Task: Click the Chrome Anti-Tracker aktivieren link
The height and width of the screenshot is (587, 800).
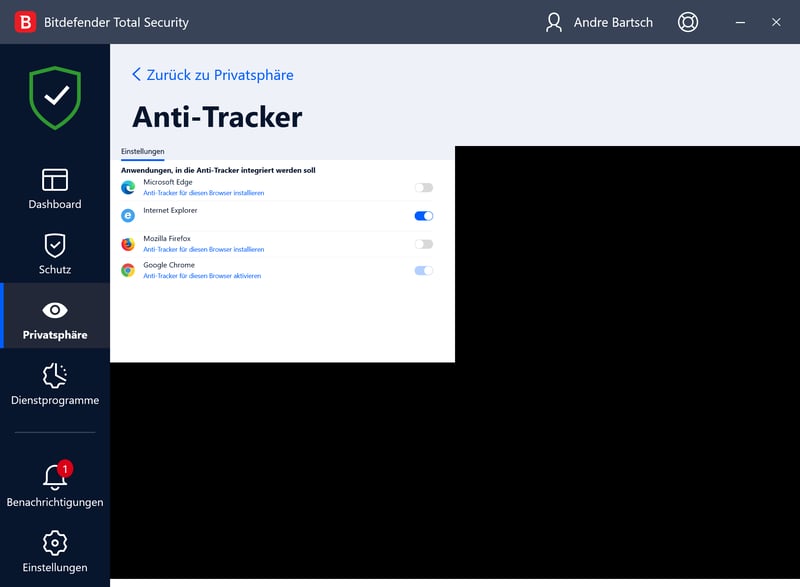Action: click(x=201, y=276)
